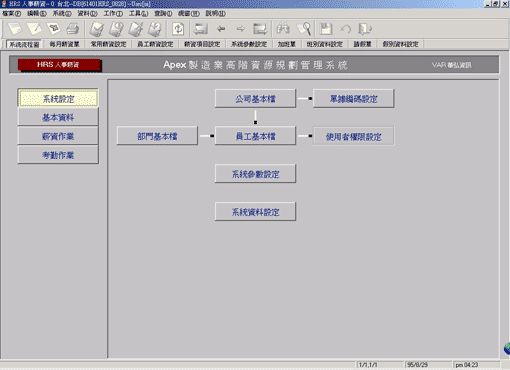Open the 查詢(I) menu
Viewport: 510px width, 370px height.
pyautogui.click(x=163, y=13)
